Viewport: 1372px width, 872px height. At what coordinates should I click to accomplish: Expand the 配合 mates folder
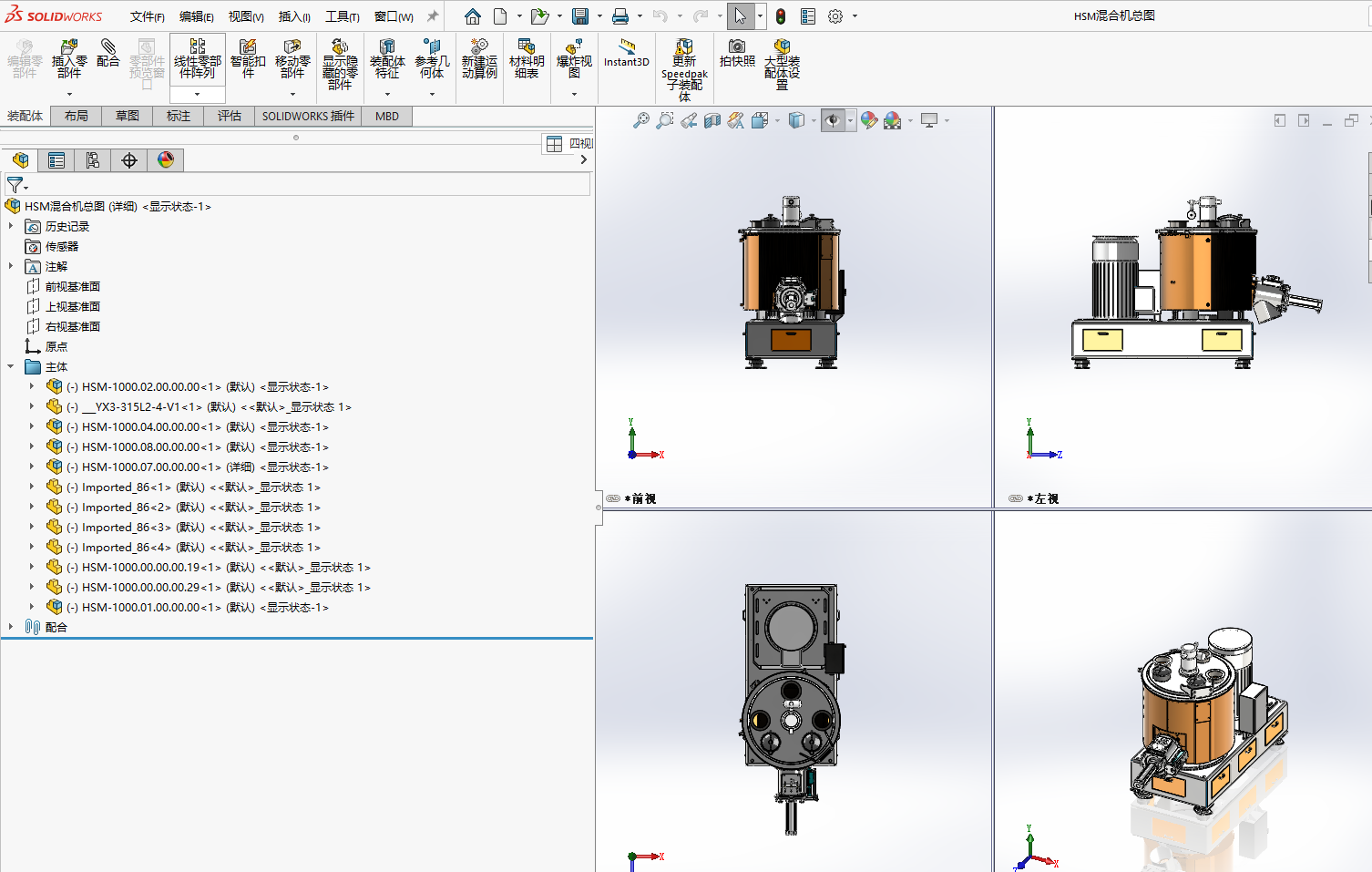11,627
